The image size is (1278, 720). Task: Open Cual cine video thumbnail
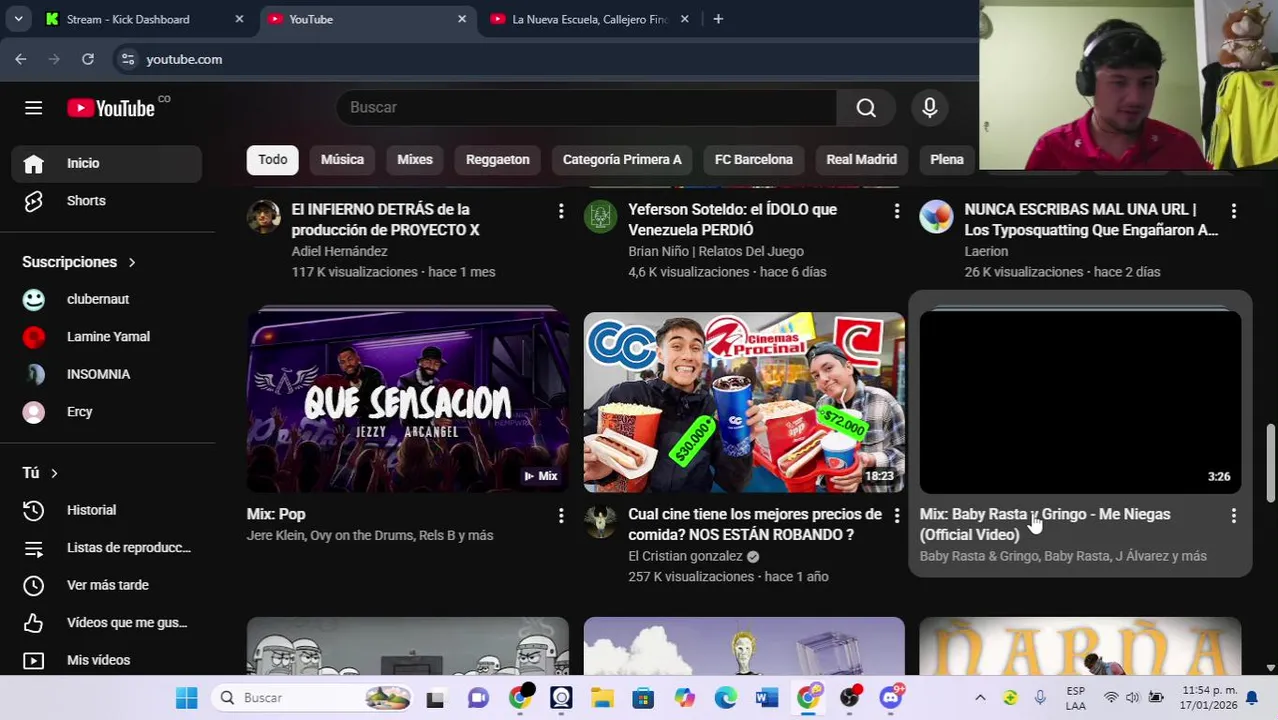point(744,402)
